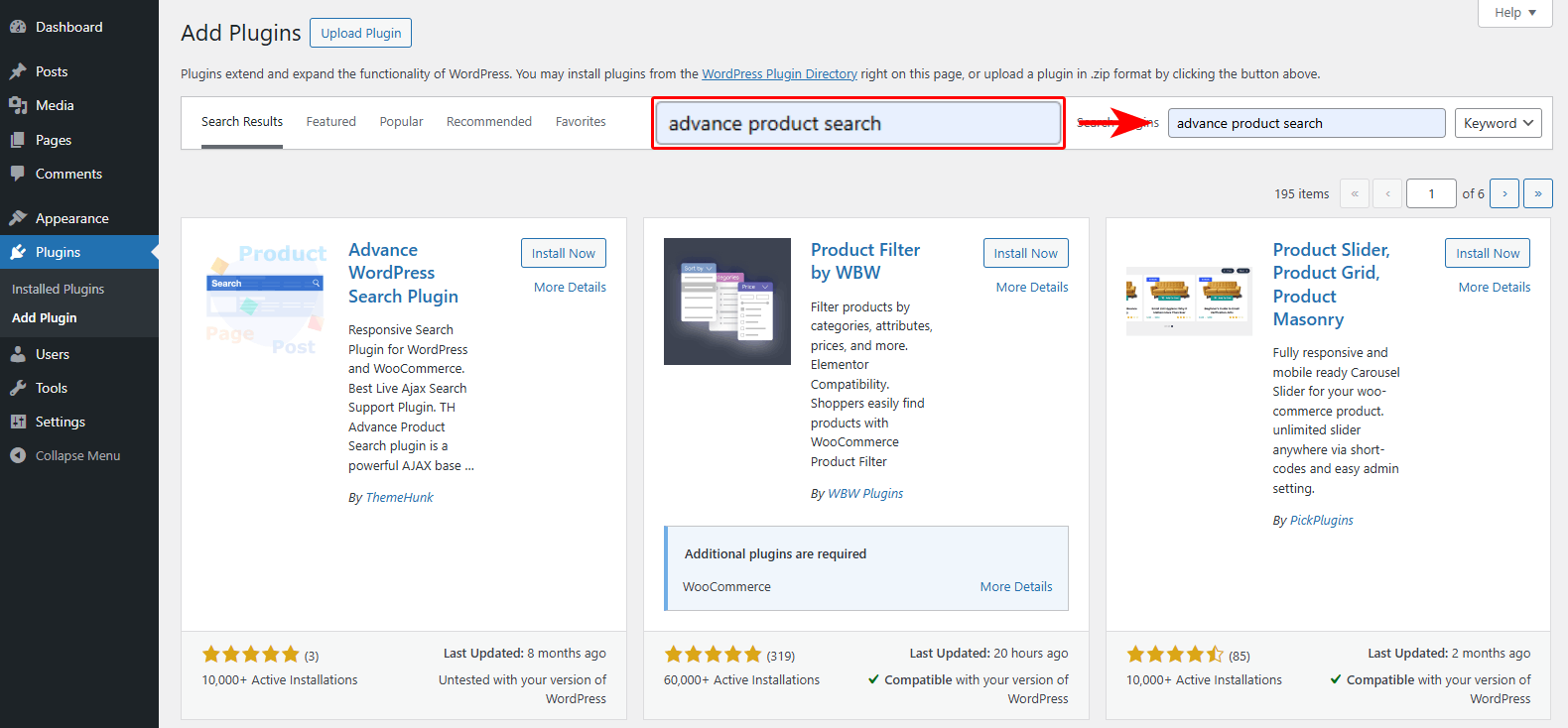Click the Settings sliders icon
Screen dimensions: 1568x728
pos(18,422)
